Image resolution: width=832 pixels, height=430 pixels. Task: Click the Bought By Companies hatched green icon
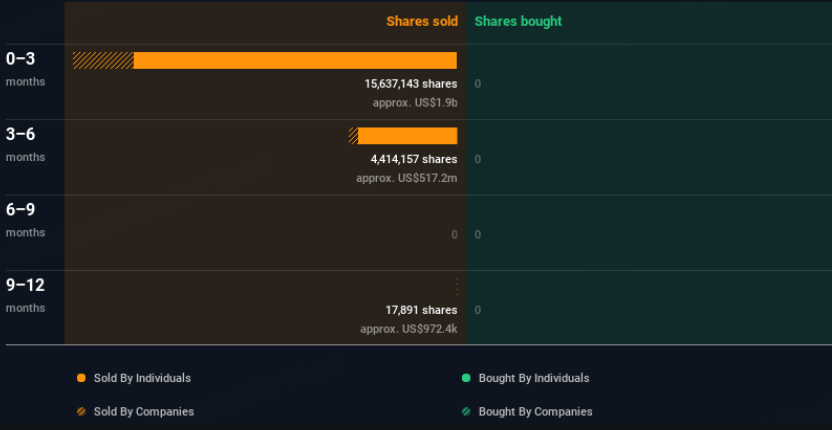coord(466,411)
